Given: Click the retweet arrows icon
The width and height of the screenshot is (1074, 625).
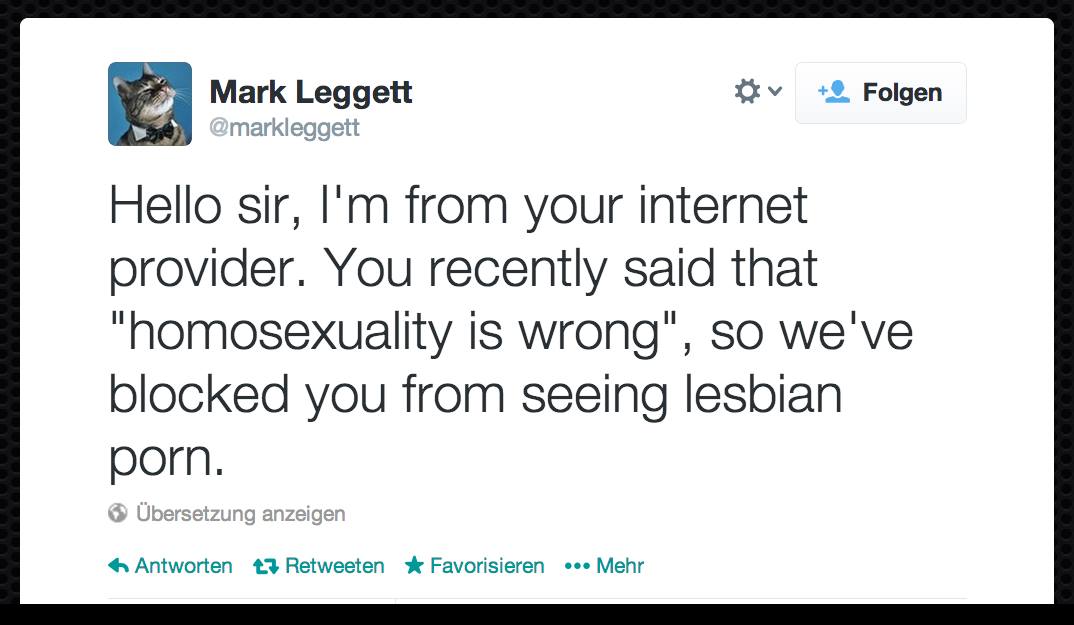Looking at the screenshot, I should 265,566.
